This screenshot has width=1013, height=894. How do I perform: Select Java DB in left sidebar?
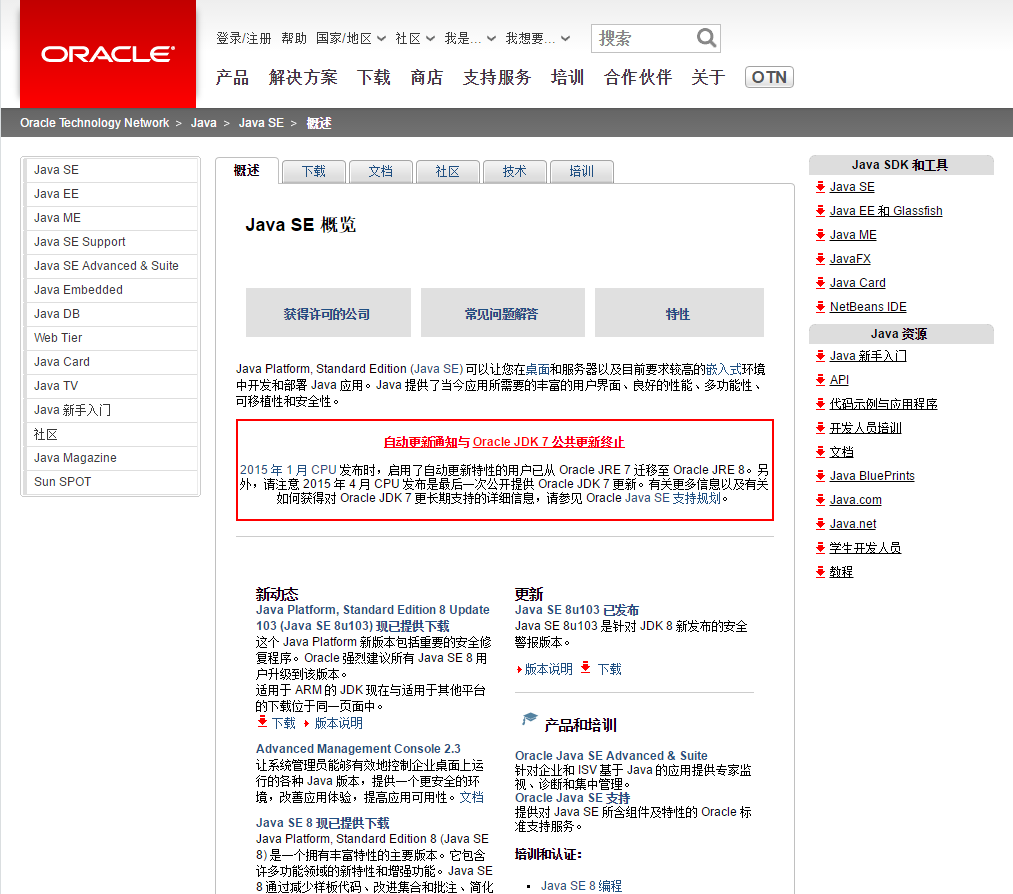111,314
